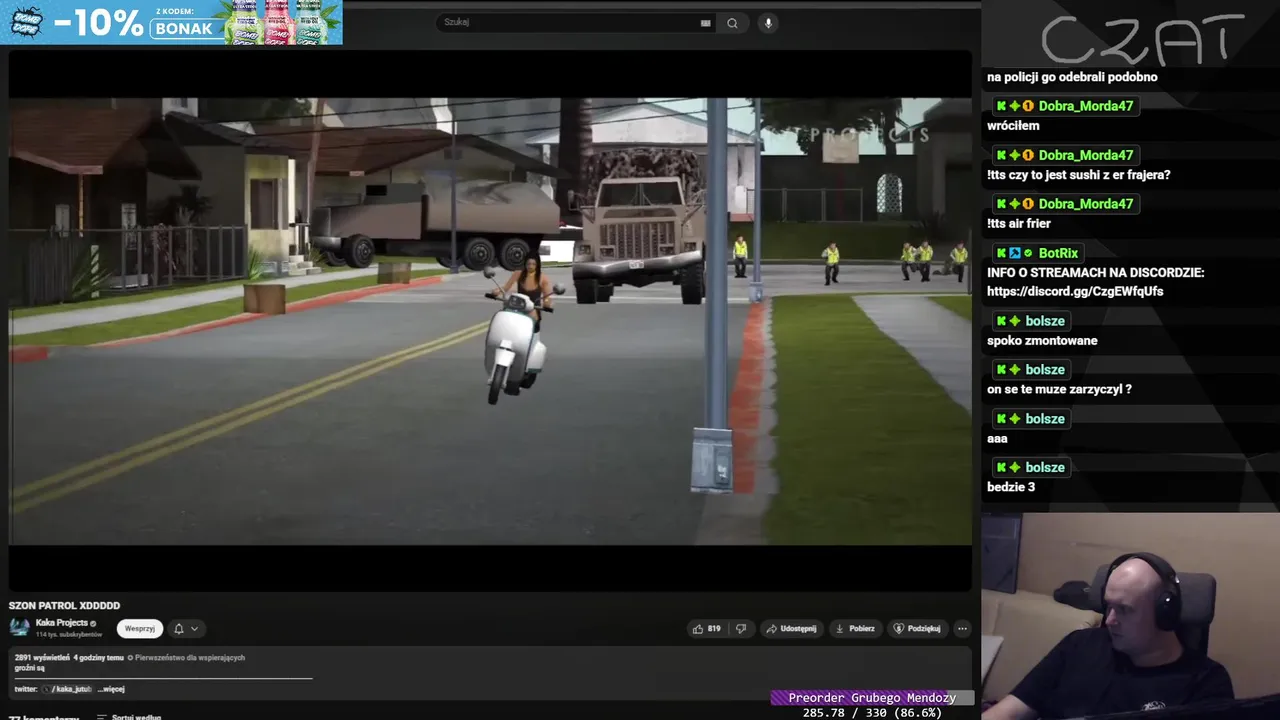Click the video title SZON PATROL XDDDDD

tap(64, 606)
